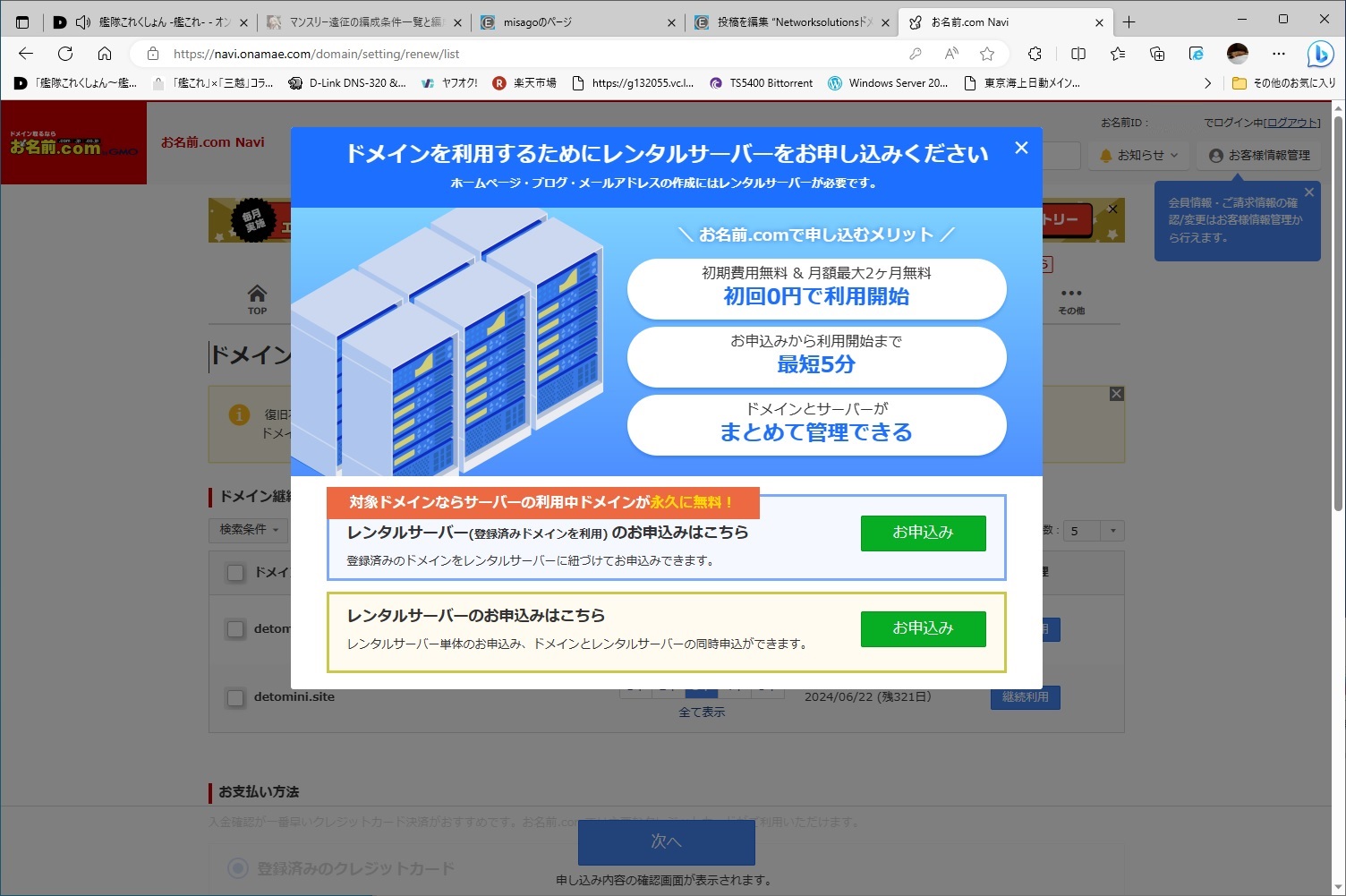Click 継続利用 for detomini.site
Viewport: 1346px width, 896px height.
click(x=1026, y=697)
